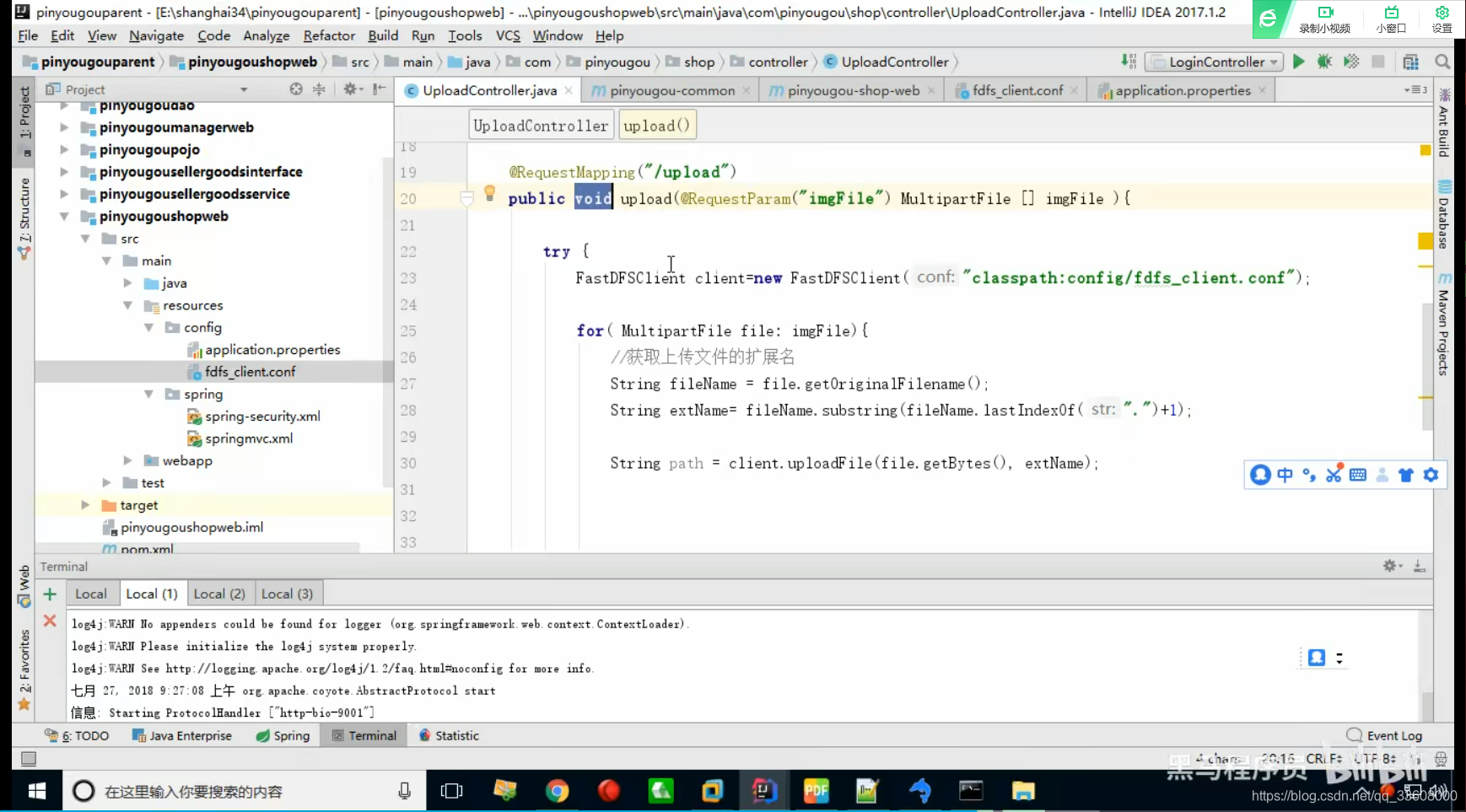Switch to fdfs_client.conf editor tab
The width and height of the screenshot is (1466, 812).
[1016, 90]
